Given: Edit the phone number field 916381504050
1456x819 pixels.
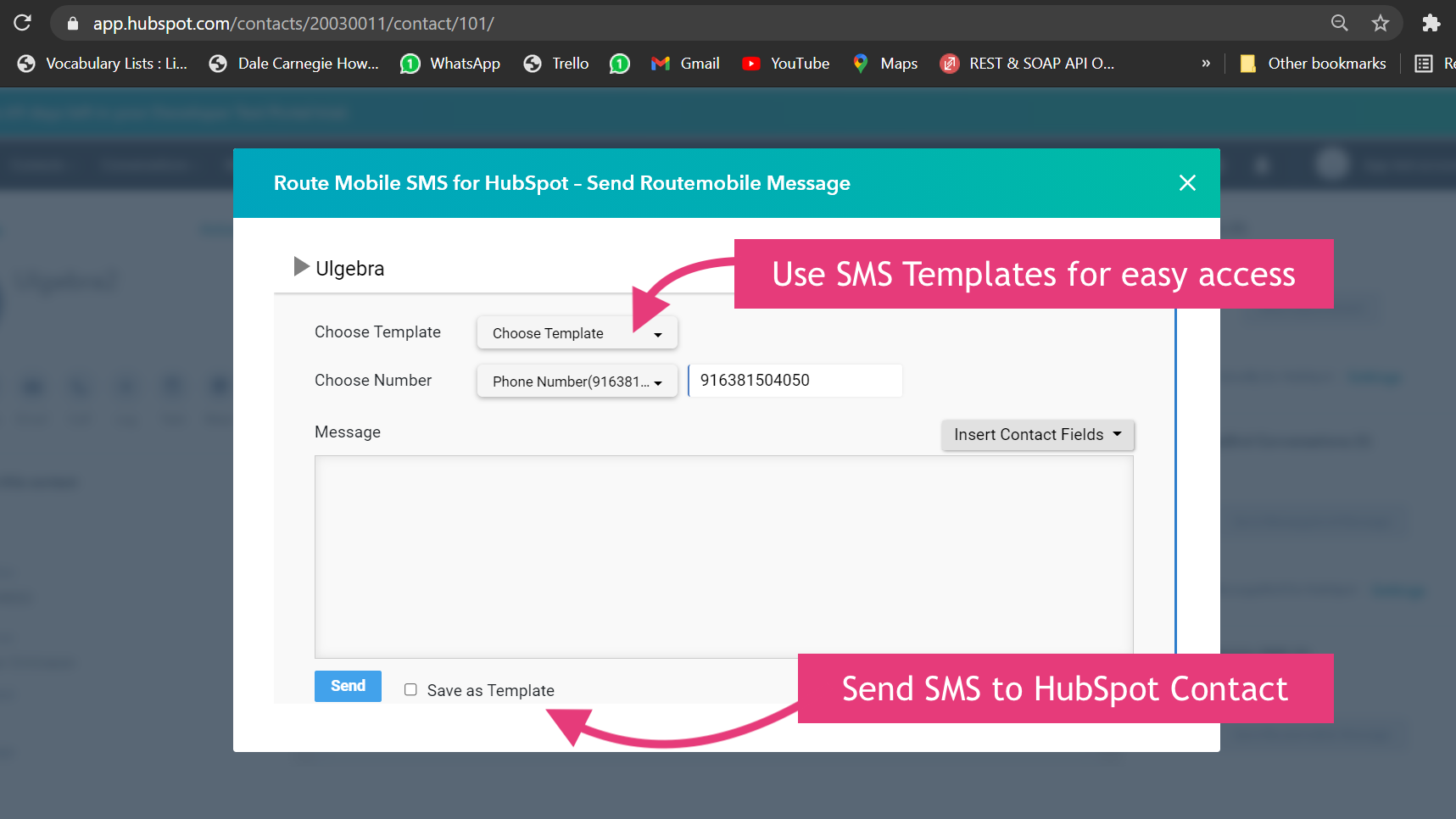Looking at the screenshot, I should (794, 380).
